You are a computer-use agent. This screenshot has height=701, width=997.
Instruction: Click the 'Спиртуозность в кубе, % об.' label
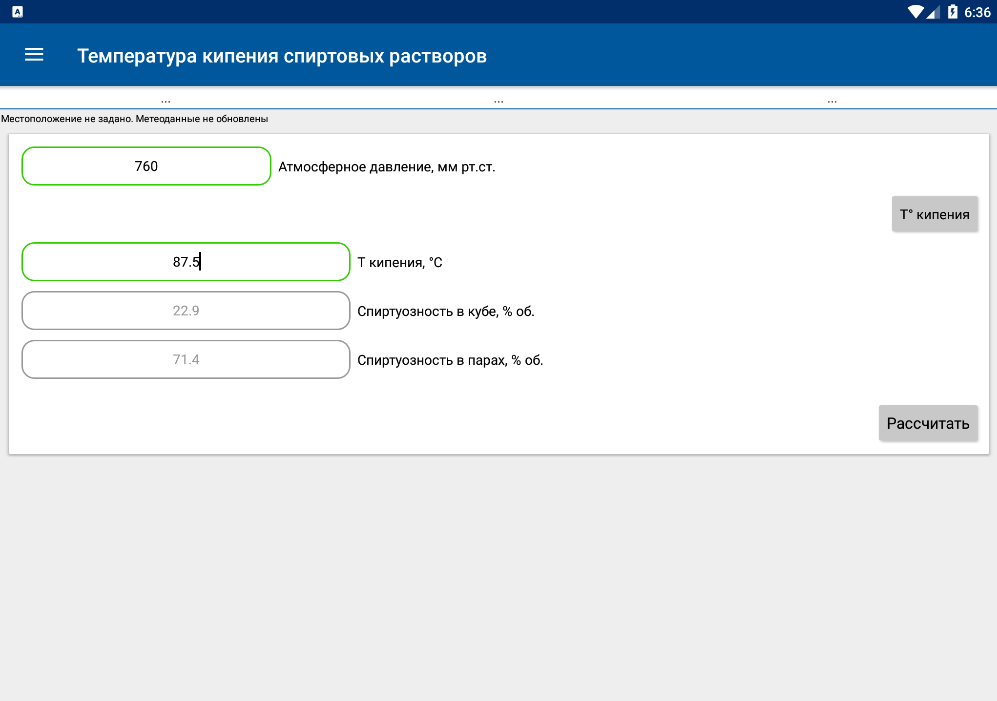pos(446,311)
